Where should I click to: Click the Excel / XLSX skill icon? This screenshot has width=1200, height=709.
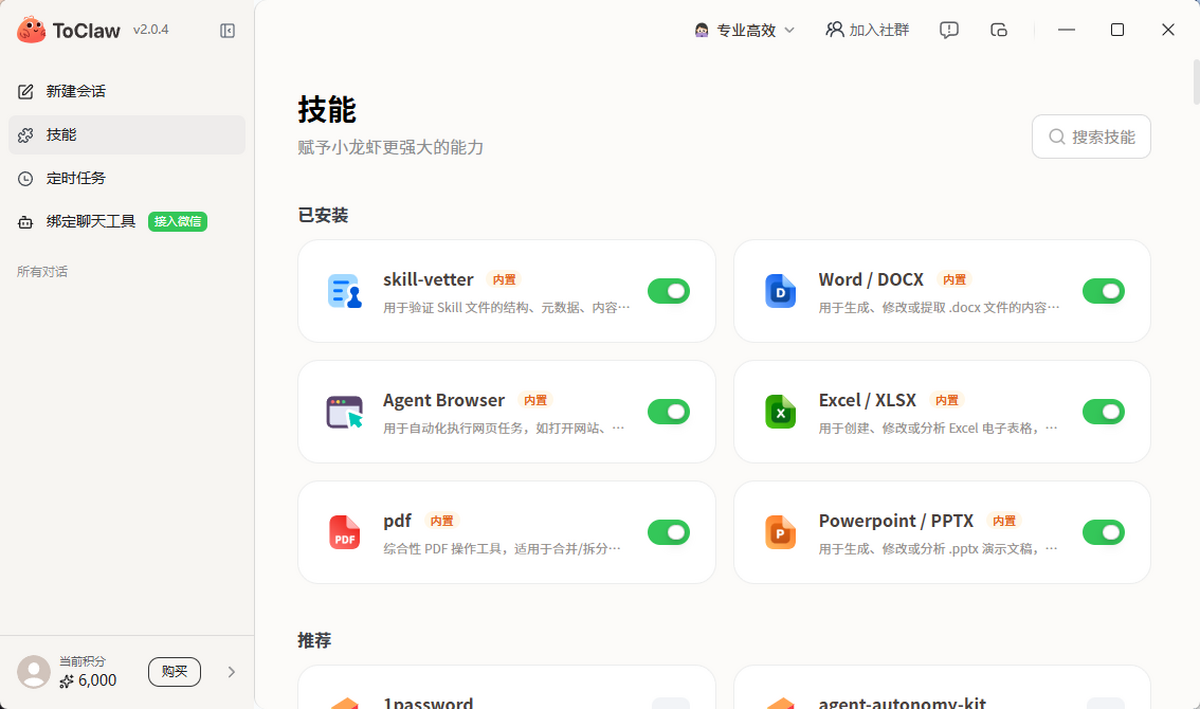pos(780,412)
